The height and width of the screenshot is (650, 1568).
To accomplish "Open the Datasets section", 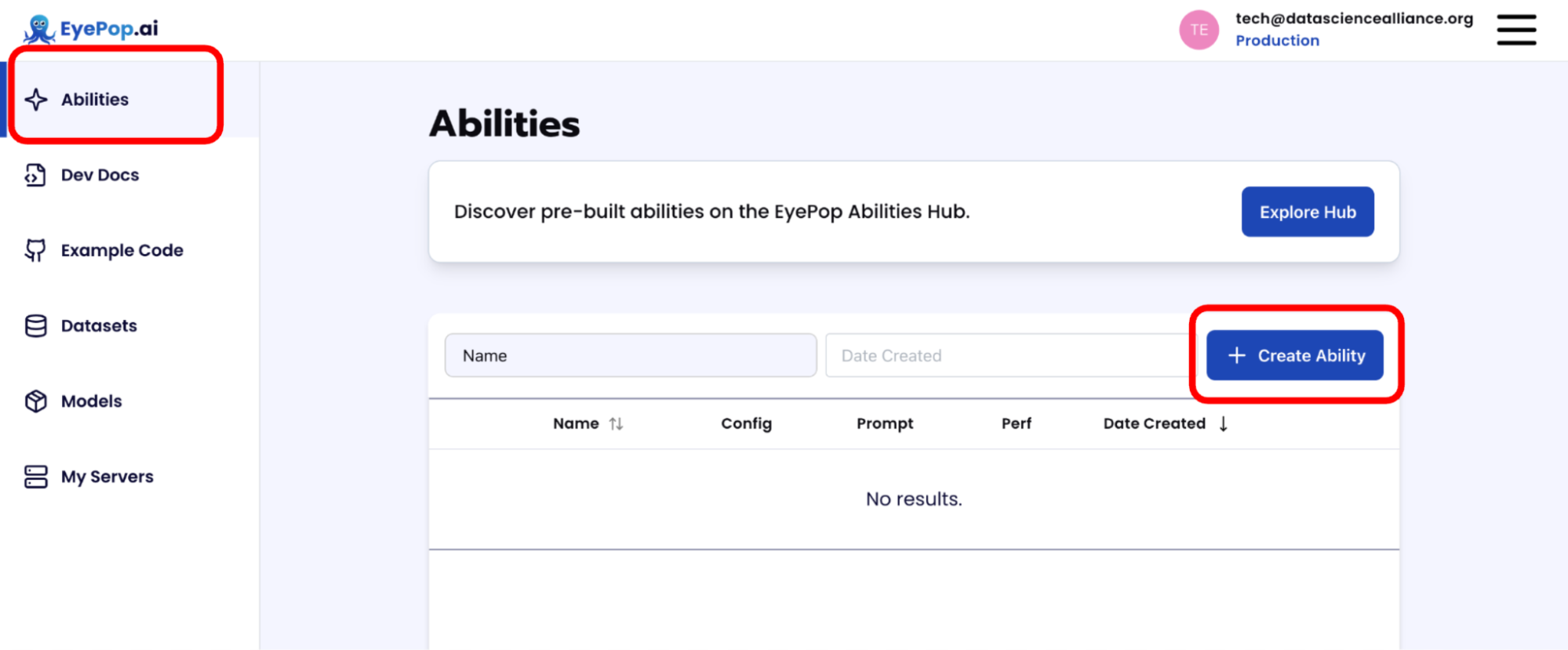I will (129, 325).
